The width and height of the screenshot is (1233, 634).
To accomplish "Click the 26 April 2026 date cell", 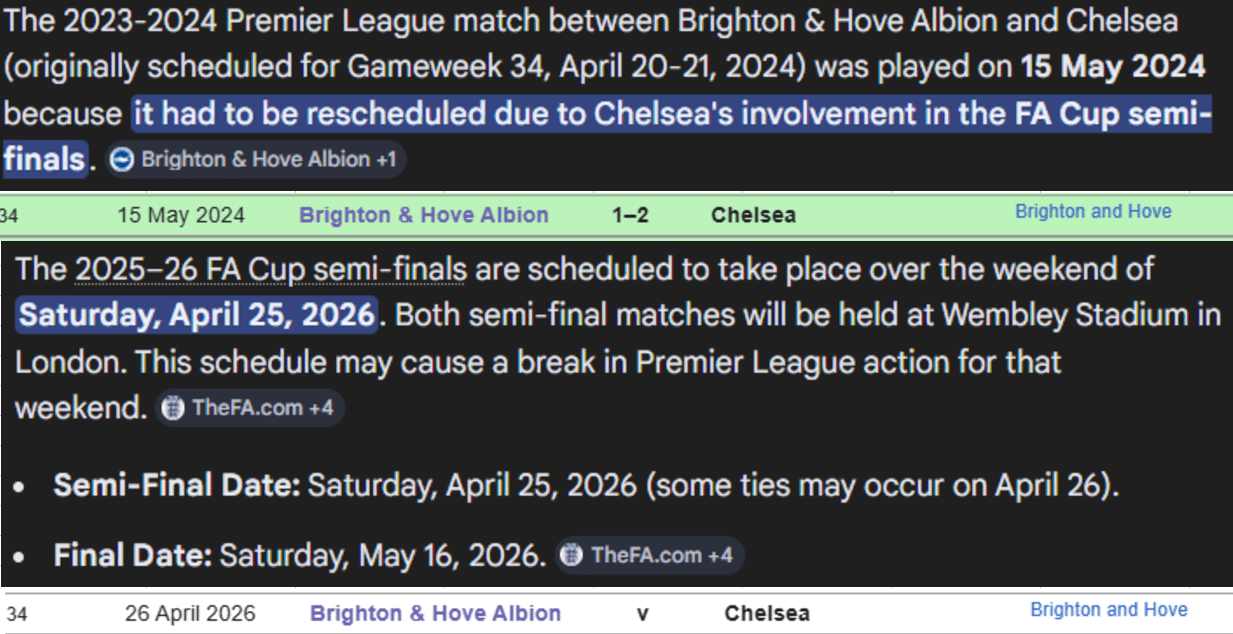I will [190, 613].
